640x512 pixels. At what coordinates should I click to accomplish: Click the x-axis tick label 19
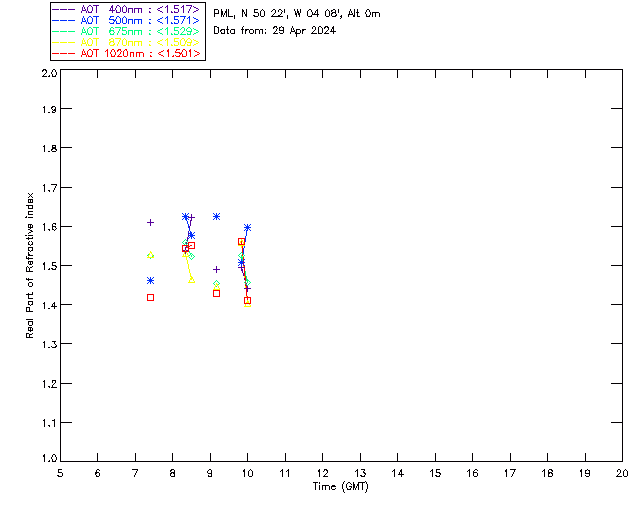coord(585,473)
